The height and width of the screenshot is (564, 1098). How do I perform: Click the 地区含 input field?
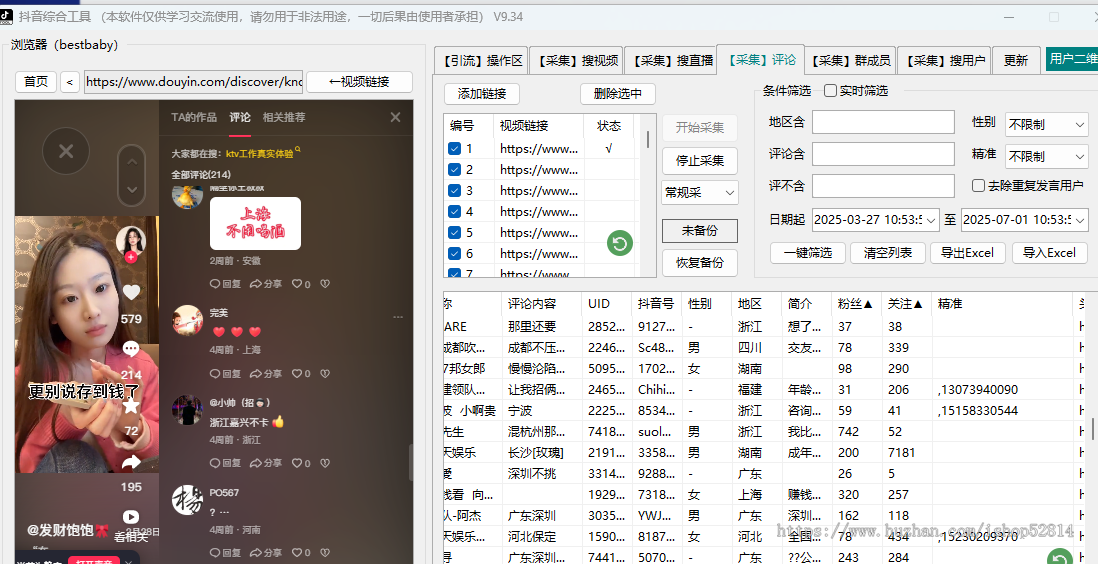(883, 122)
